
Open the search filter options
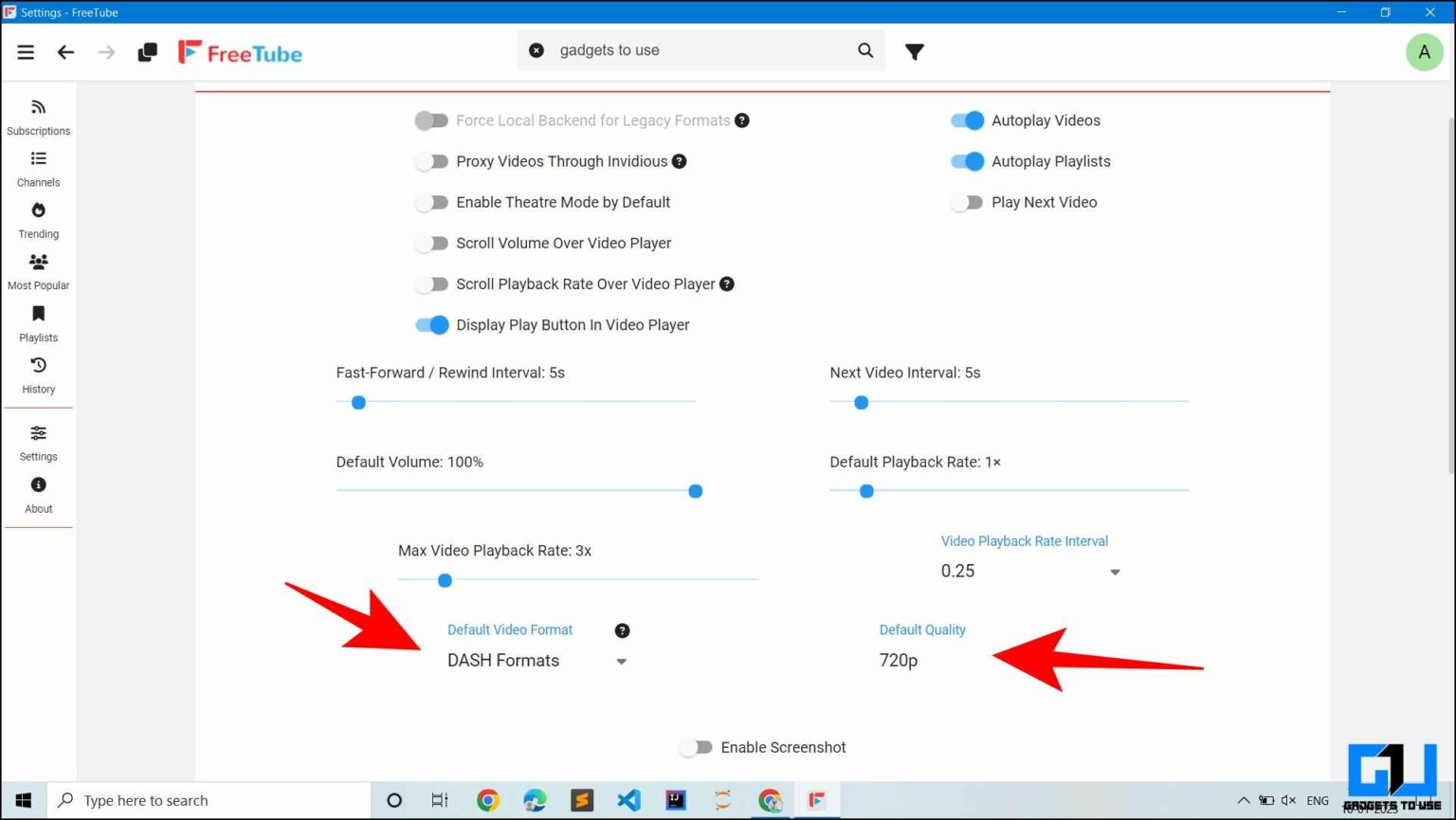(x=914, y=52)
